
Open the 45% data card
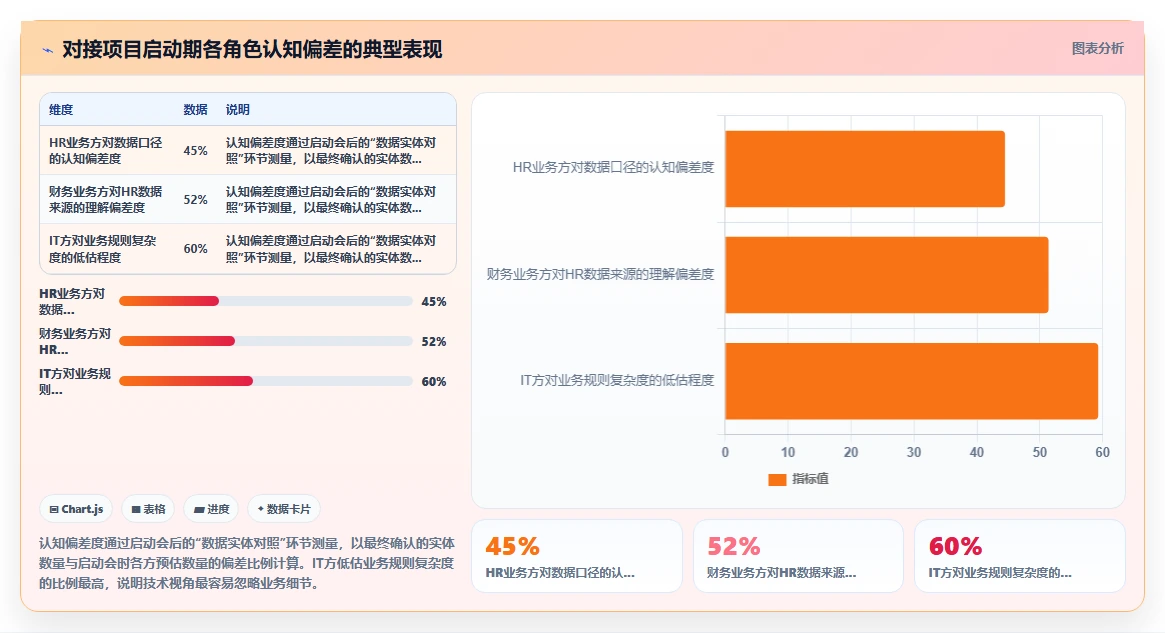pyautogui.click(x=577, y=556)
